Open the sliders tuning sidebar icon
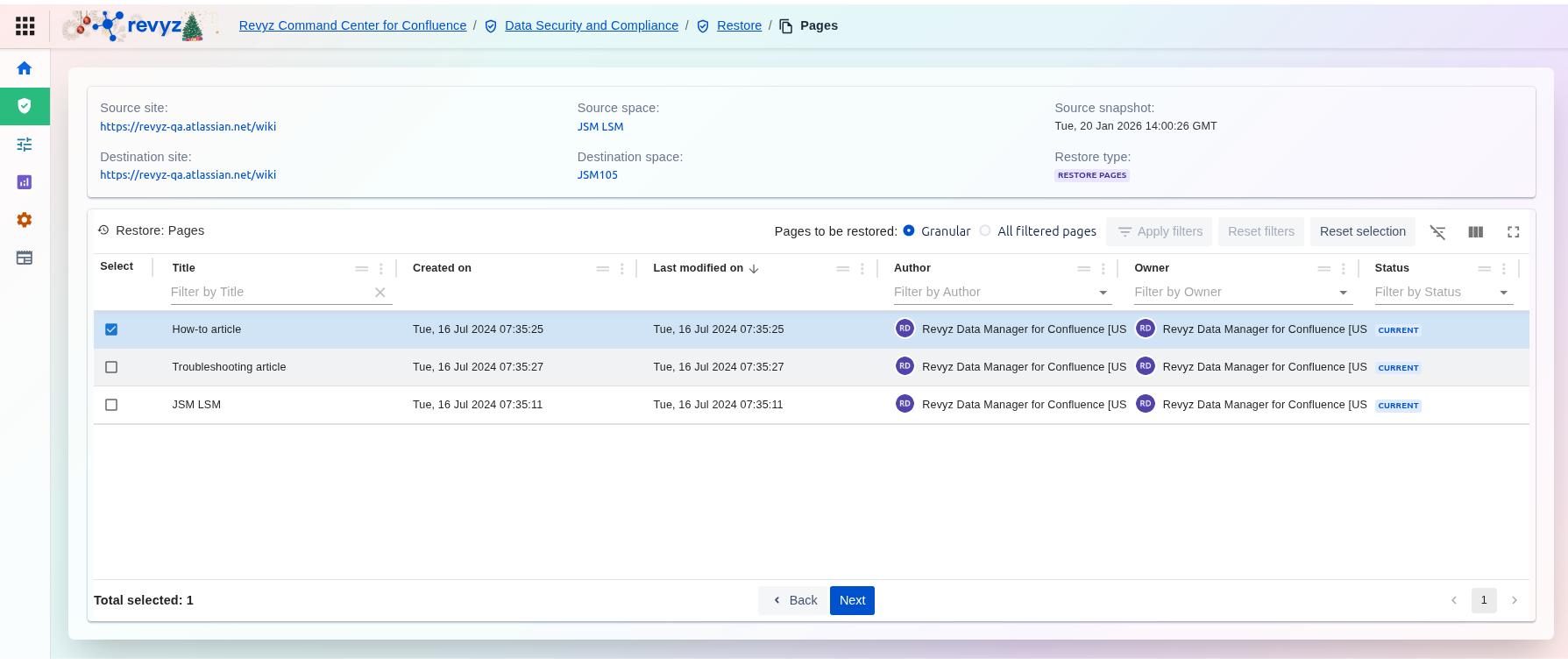This screenshot has height=665, width=1568. (25, 145)
